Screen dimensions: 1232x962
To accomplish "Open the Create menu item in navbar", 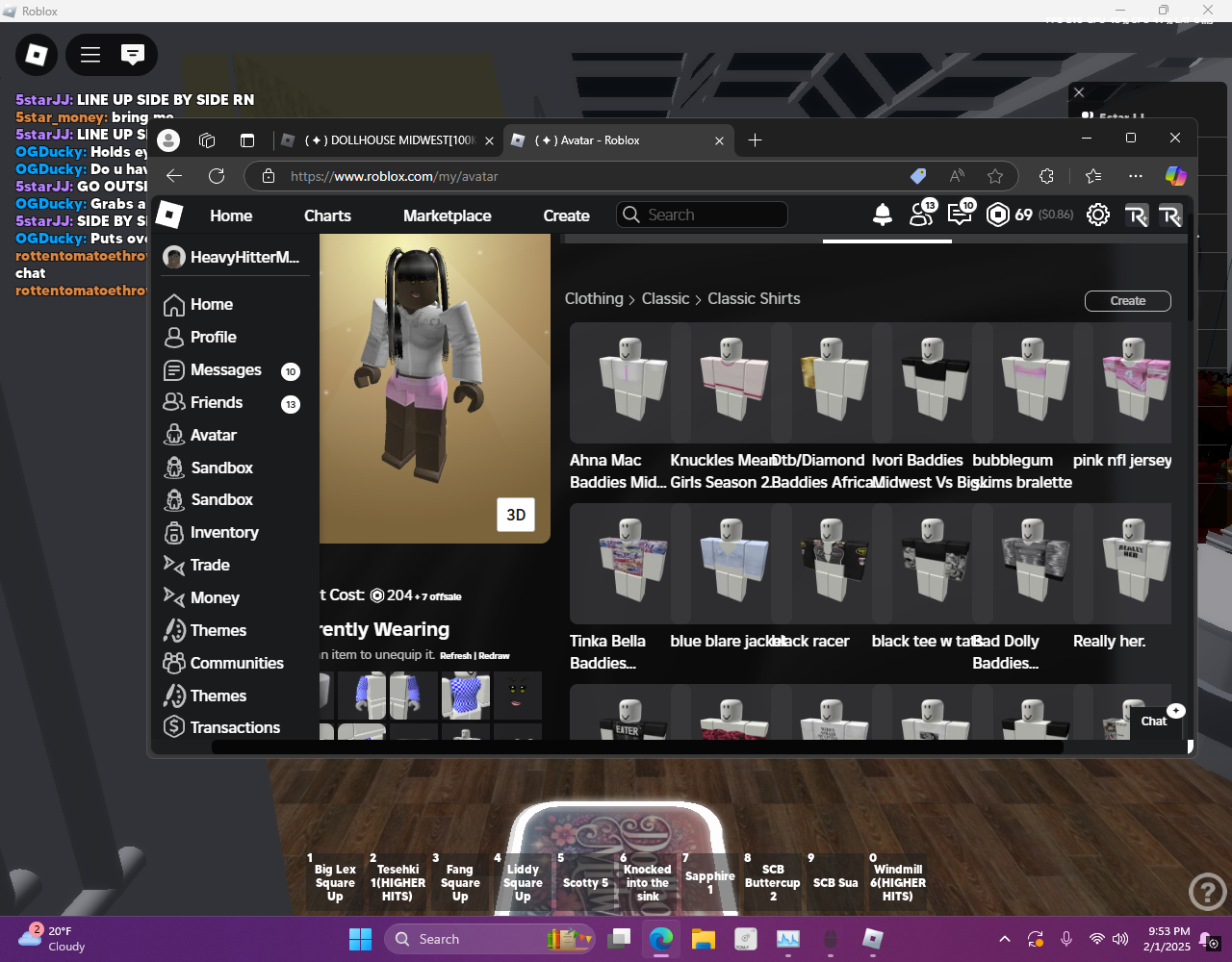I will coord(566,215).
